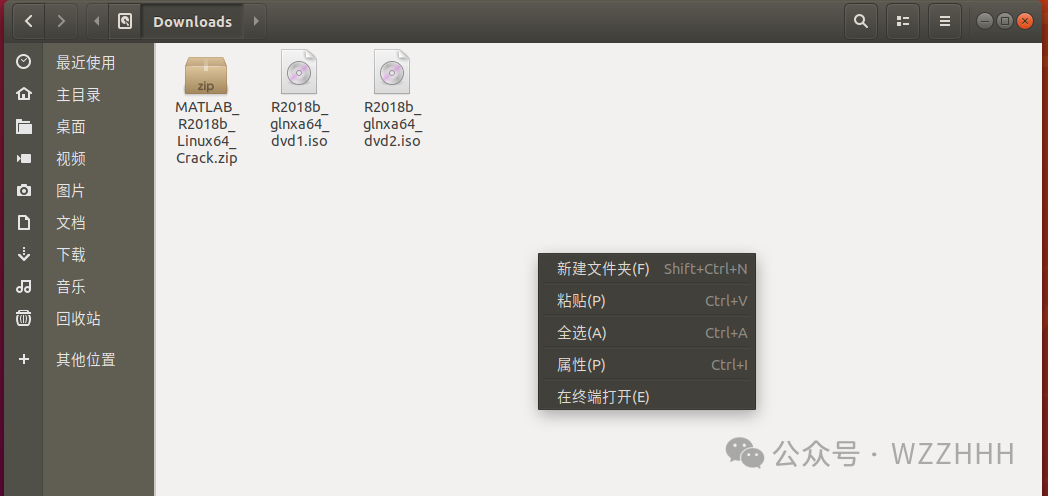Select the R2018b_glnxa64_dvd1.iso file name
1048x496 pixels.
click(299, 124)
